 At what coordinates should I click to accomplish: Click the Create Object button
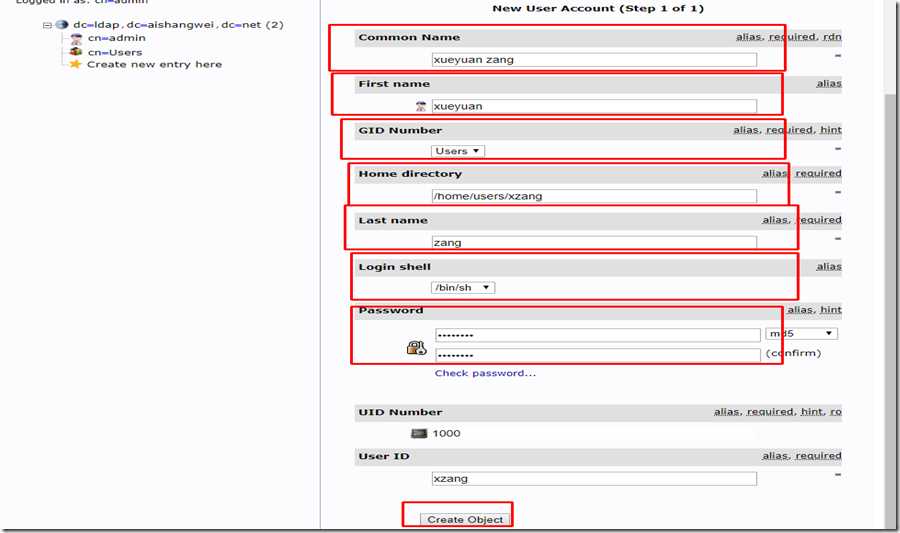[465, 519]
